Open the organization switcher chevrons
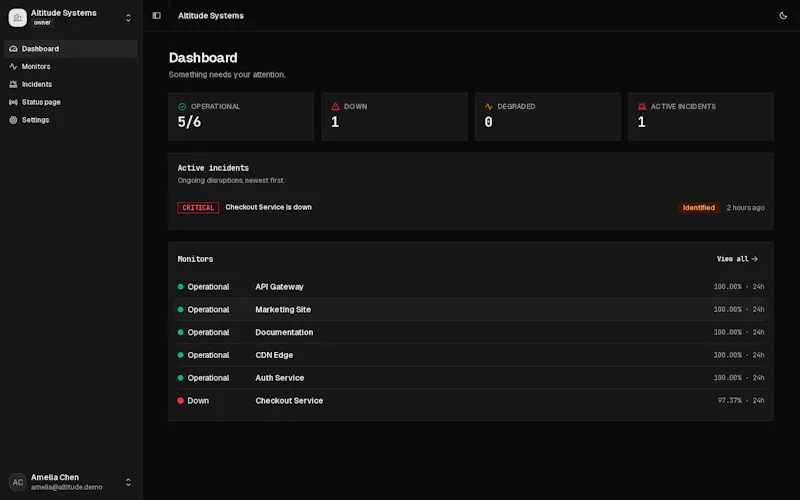The width and height of the screenshot is (800, 500). [x=128, y=18]
